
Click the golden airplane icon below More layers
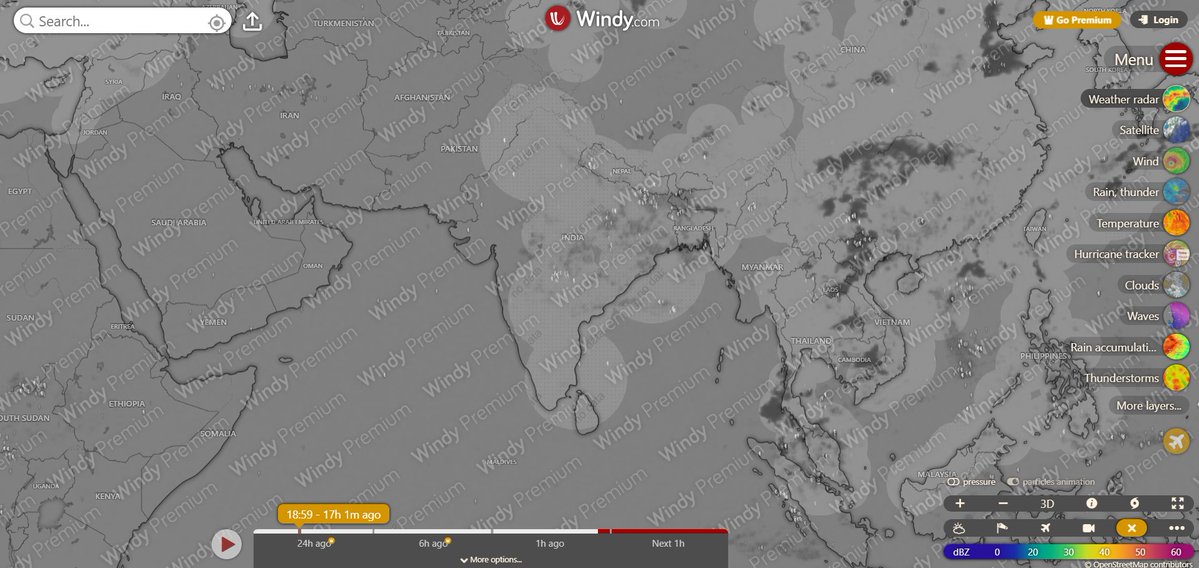click(1176, 441)
